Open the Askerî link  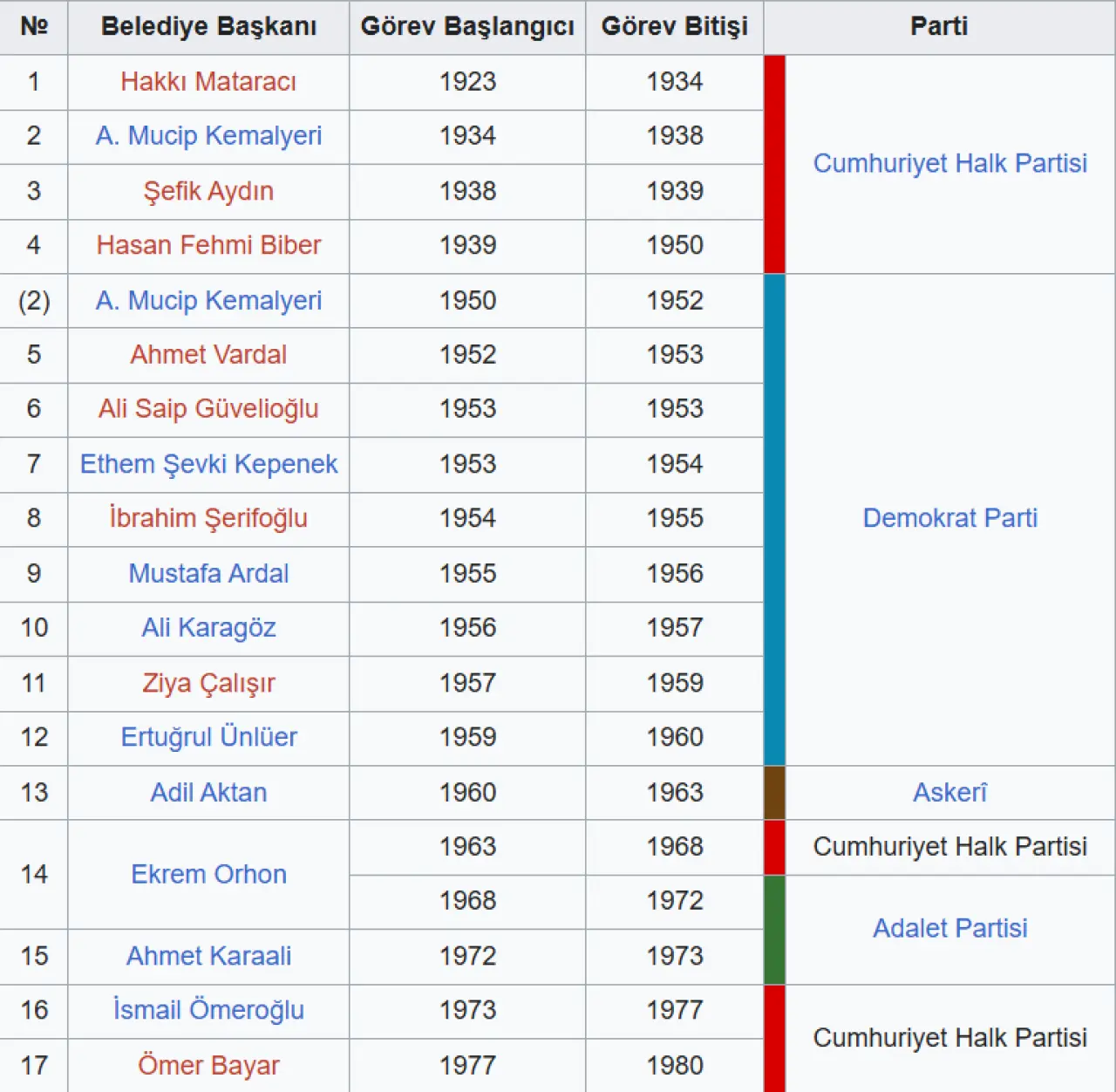pyautogui.click(x=949, y=793)
